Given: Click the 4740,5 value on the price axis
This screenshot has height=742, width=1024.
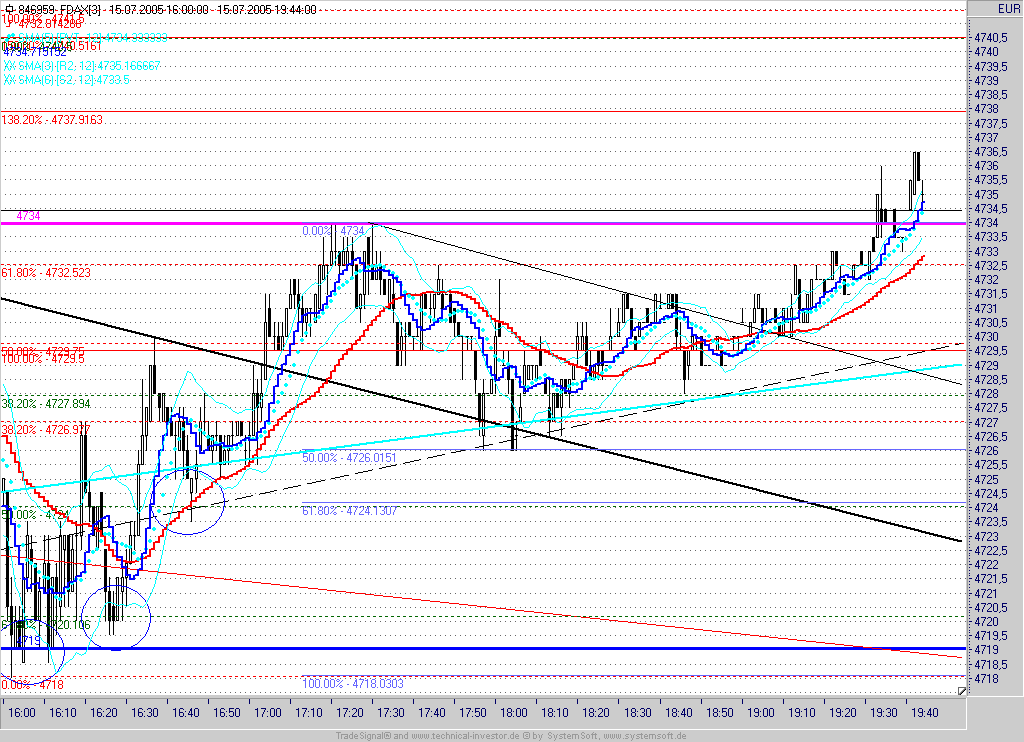Looking at the screenshot, I should pos(989,38).
